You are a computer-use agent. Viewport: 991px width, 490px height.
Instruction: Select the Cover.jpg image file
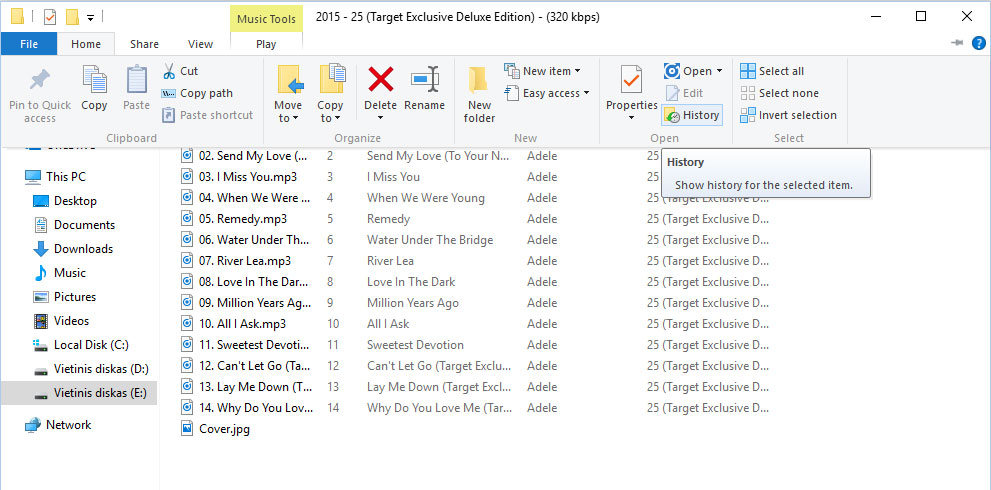[x=216, y=429]
